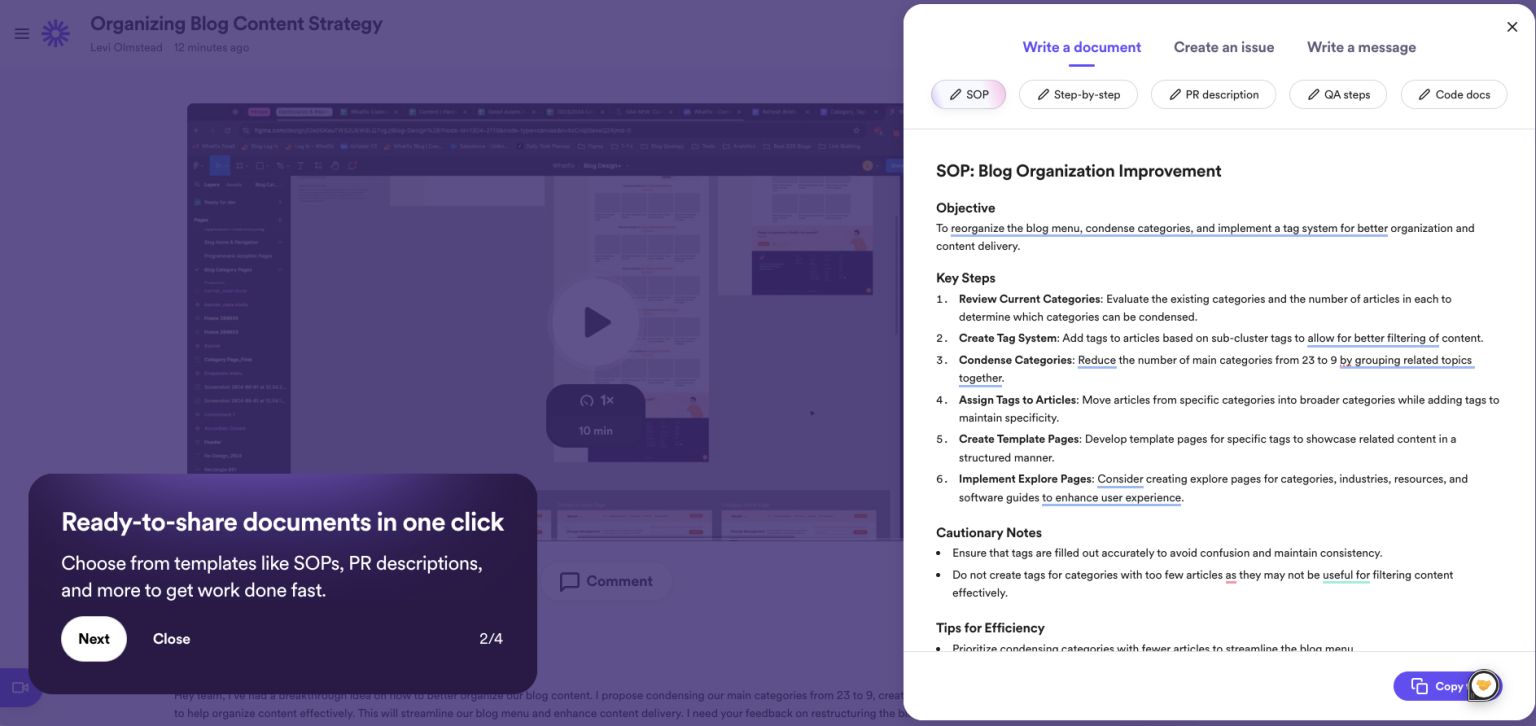Screen dimensions: 1536x726
Task: Select the QA steps template
Action: tap(1337, 94)
